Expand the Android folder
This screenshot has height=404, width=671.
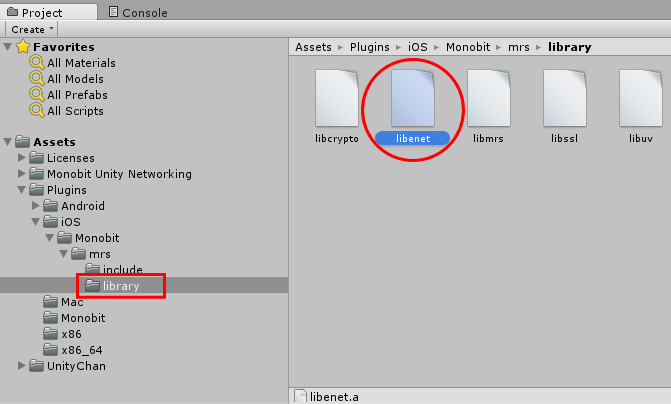point(36,205)
